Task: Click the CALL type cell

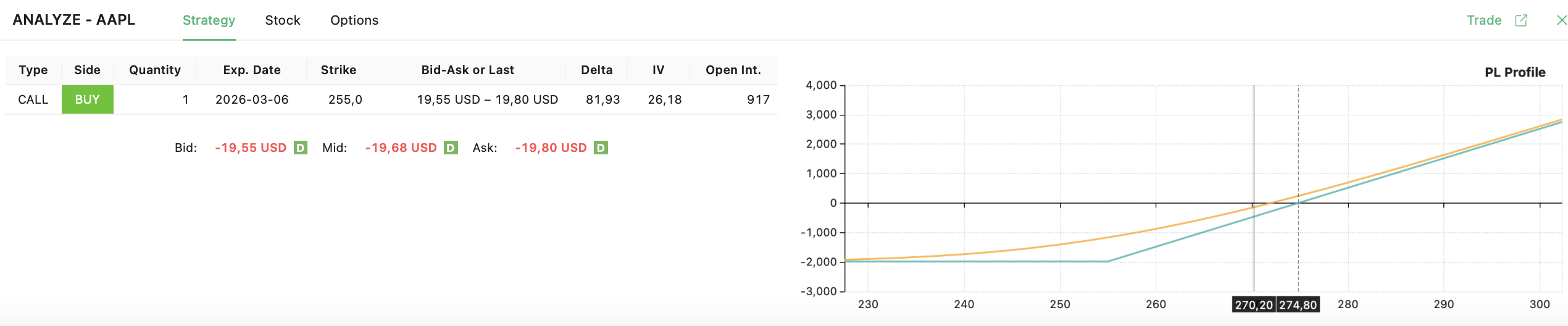Action: coord(33,99)
